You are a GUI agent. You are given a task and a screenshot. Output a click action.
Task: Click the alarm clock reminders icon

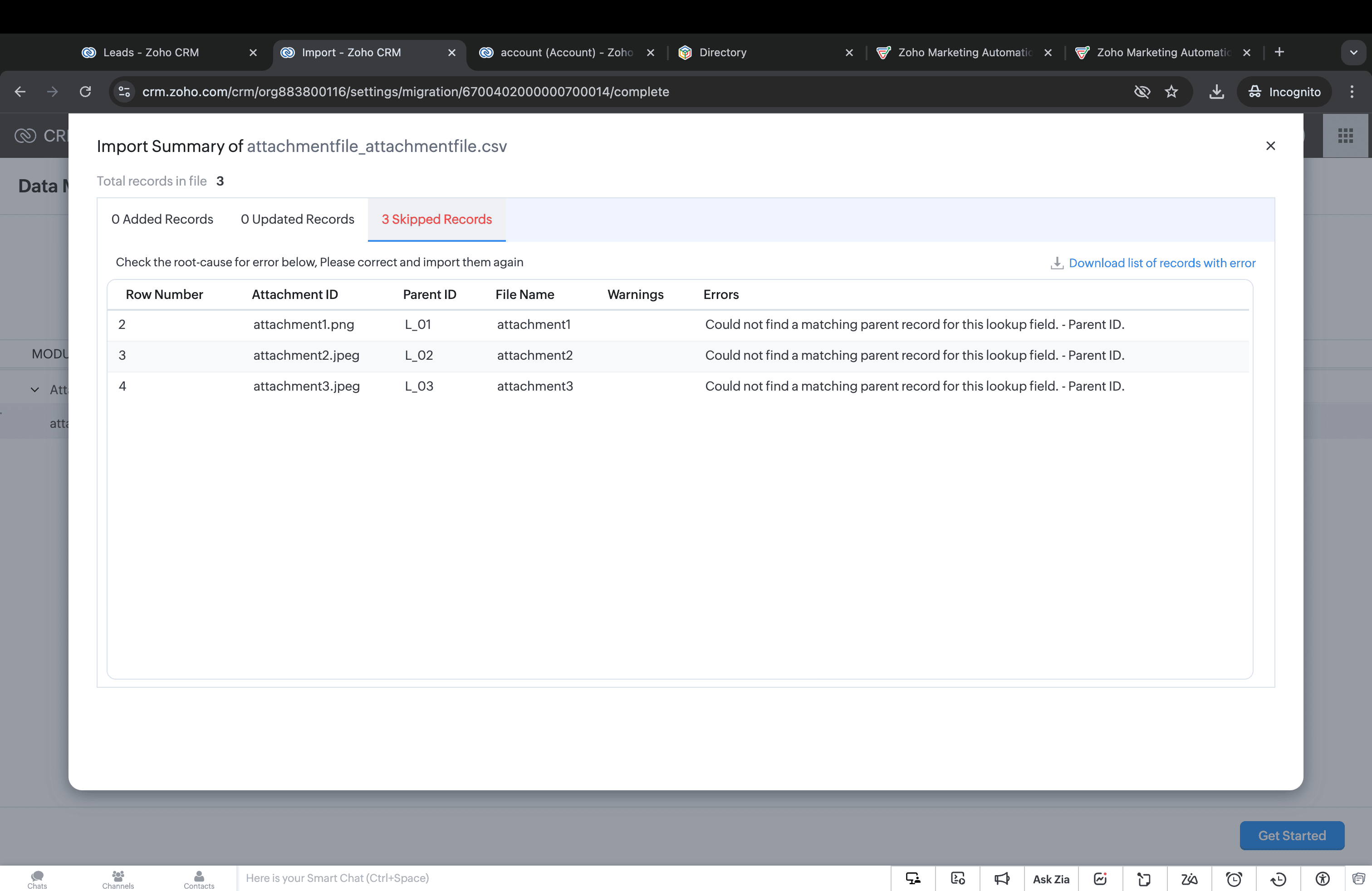(1234, 878)
